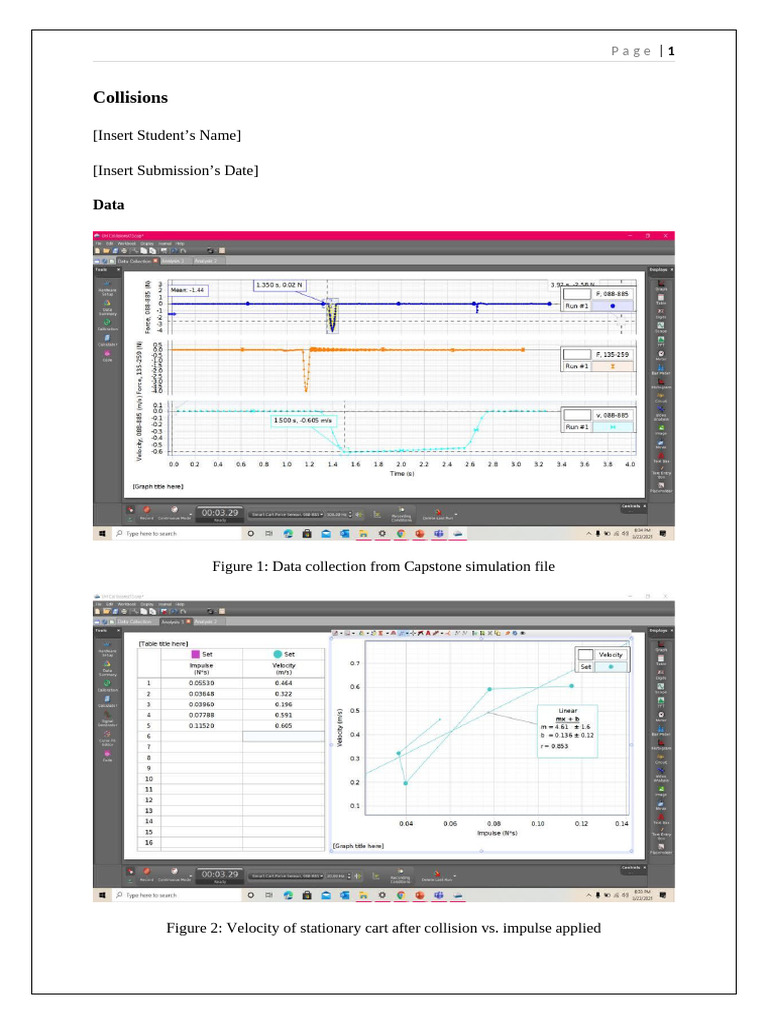Select FFT display icon in Figure 1
Viewport: 768px width, 1024px height.
click(661, 341)
